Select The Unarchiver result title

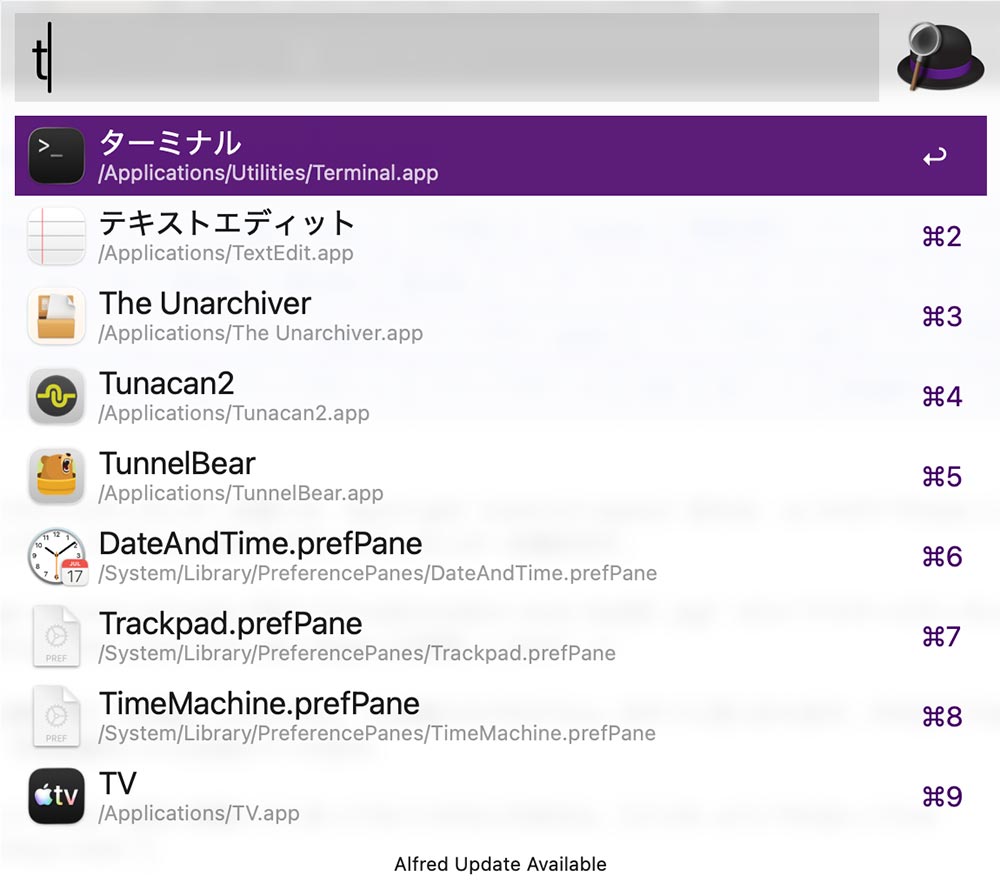point(205,303)
